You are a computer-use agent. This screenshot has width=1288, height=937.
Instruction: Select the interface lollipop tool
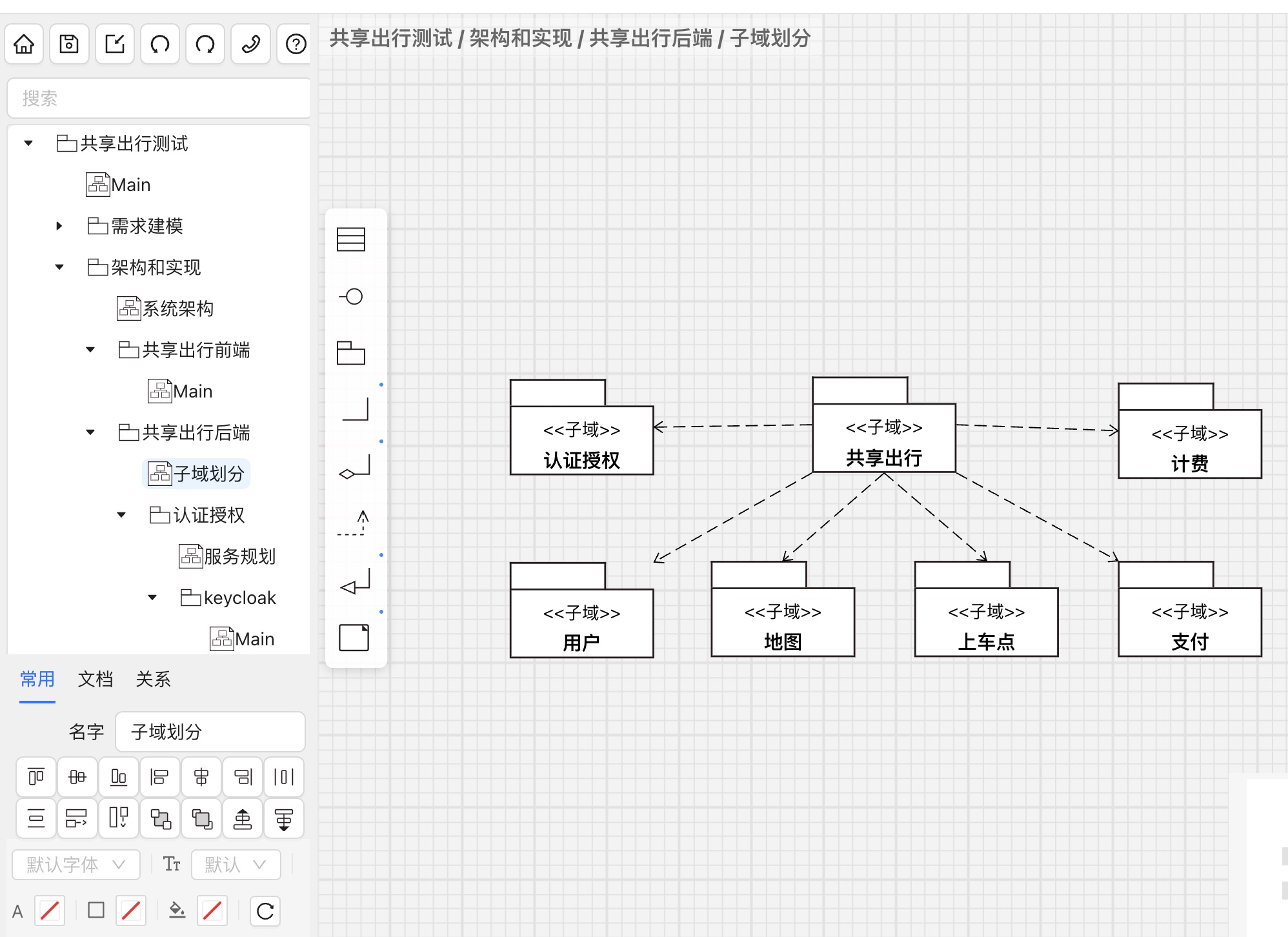tap(351, 296)
